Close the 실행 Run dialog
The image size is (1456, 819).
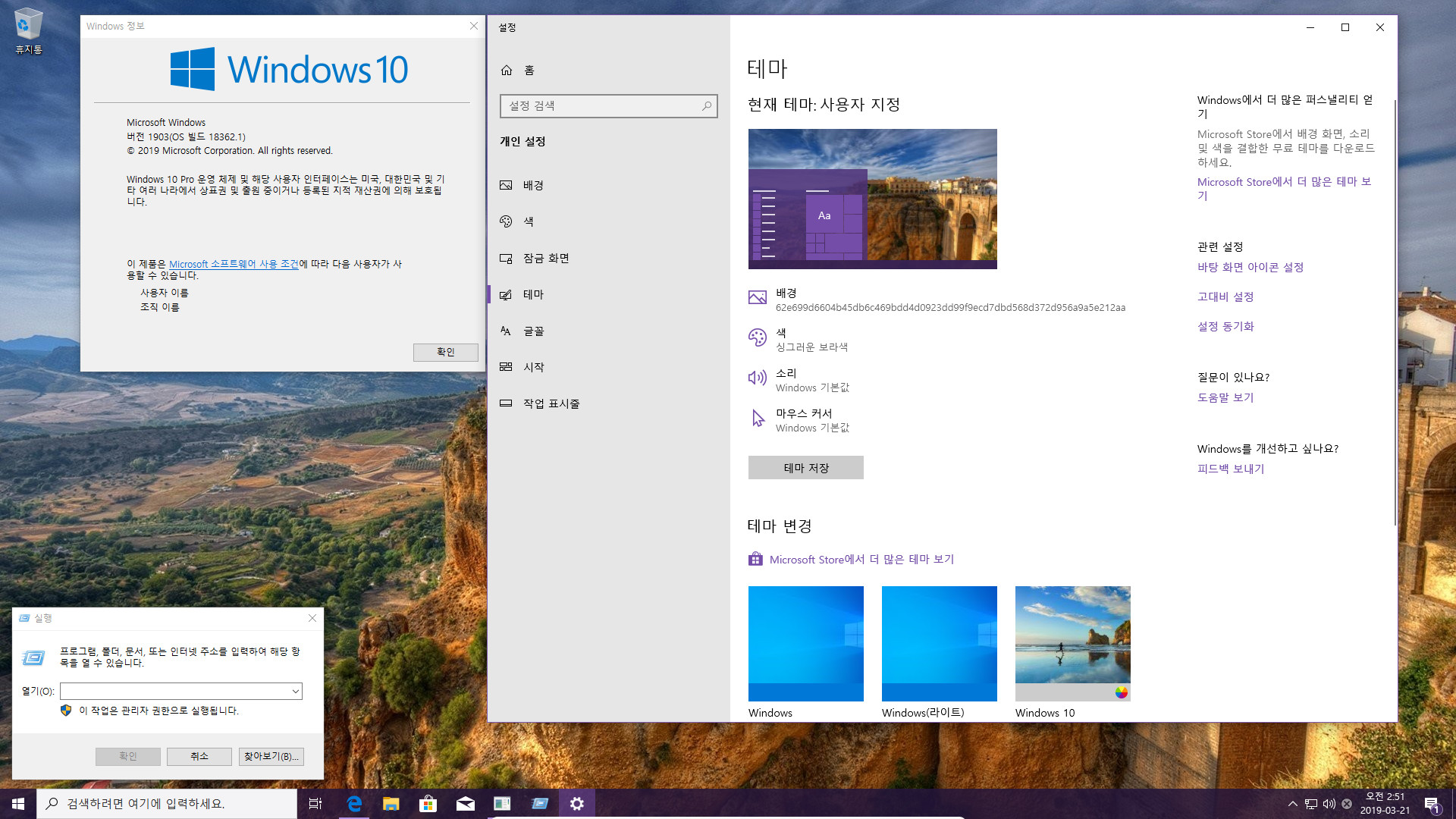[312, 619]
